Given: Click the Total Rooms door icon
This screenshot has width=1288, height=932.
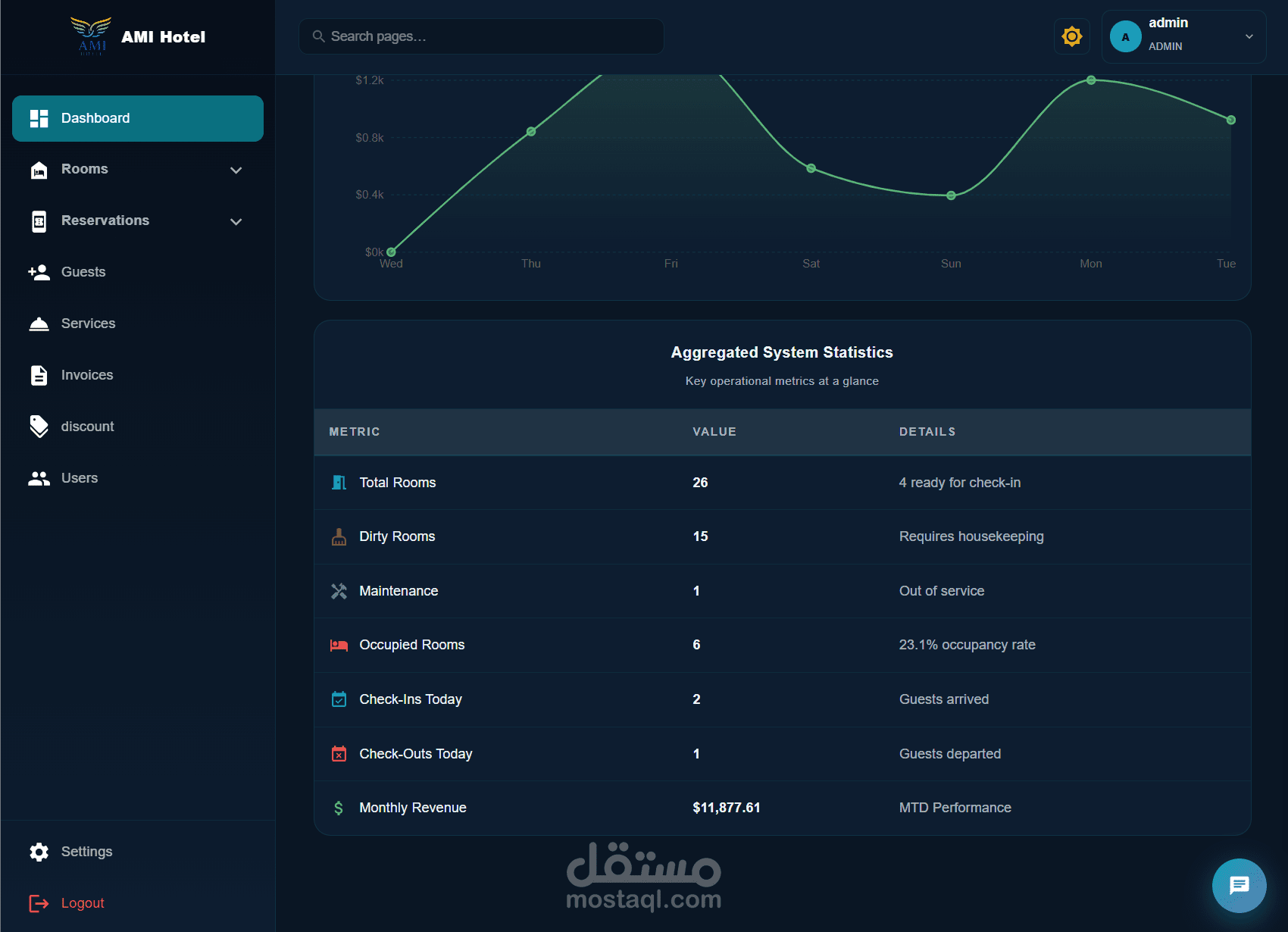Looking at the screenshot, I should pyautogui.click(x=339, y=483).
